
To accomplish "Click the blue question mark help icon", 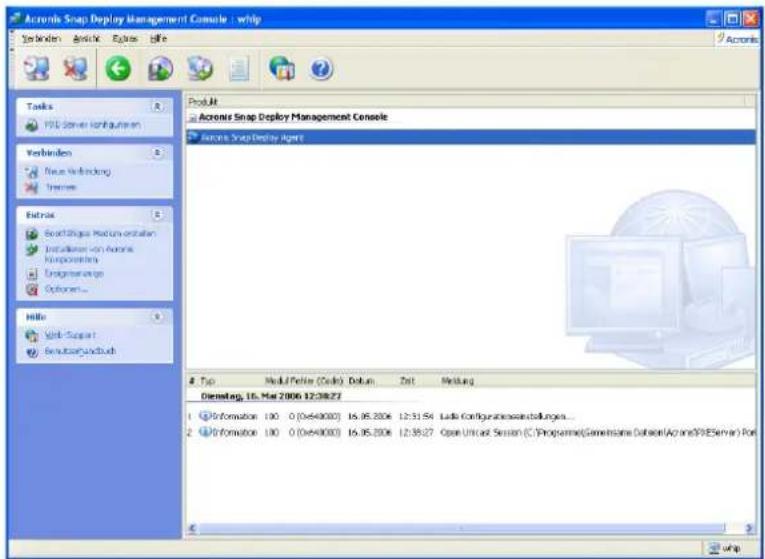I will pos(321,69).
